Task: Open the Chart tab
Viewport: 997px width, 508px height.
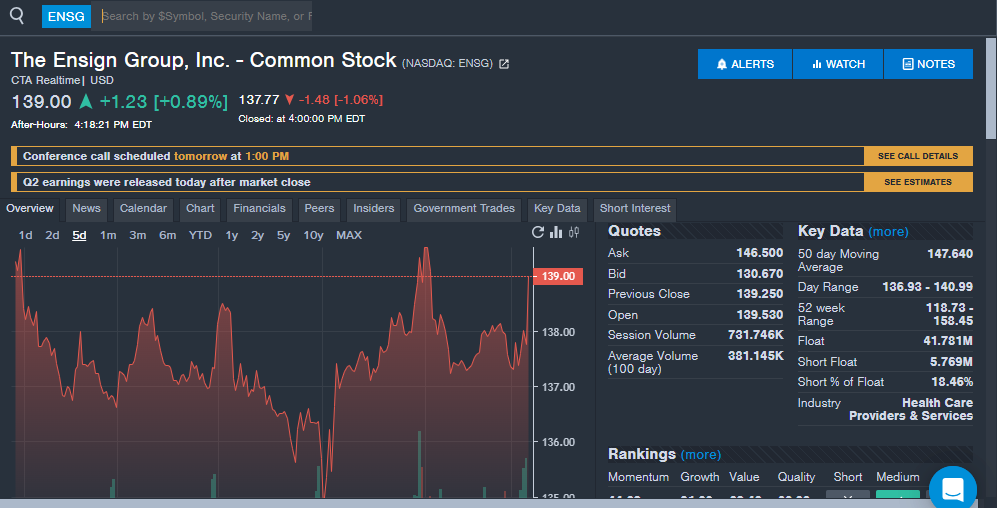Action: point(200,209)
